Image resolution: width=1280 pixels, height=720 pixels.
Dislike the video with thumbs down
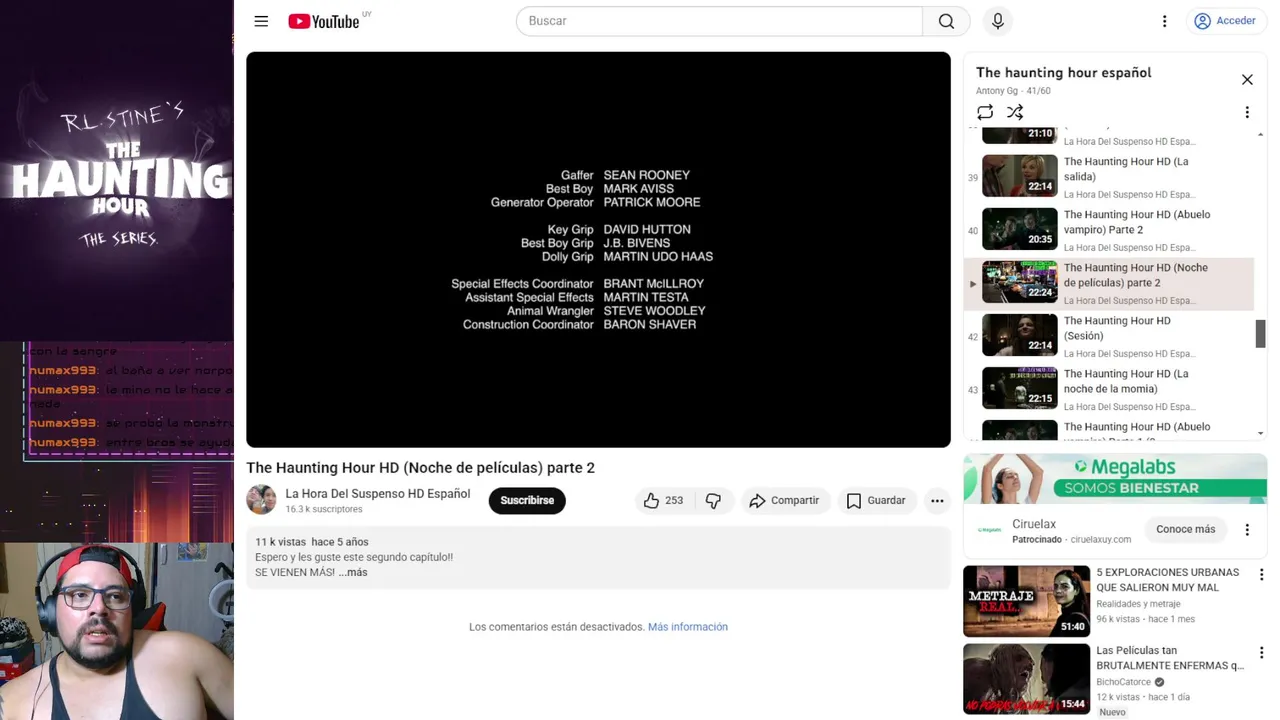click(x=714, y=501)
